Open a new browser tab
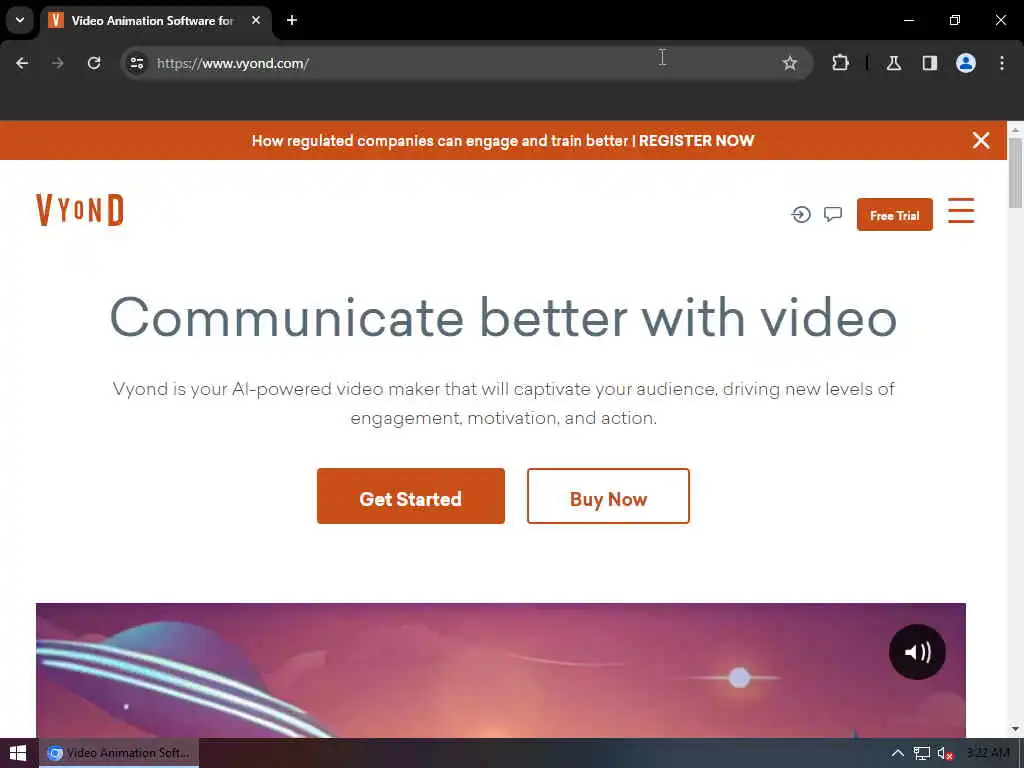1024x768 pixels. pyautogui.click(x=292, y=20)
